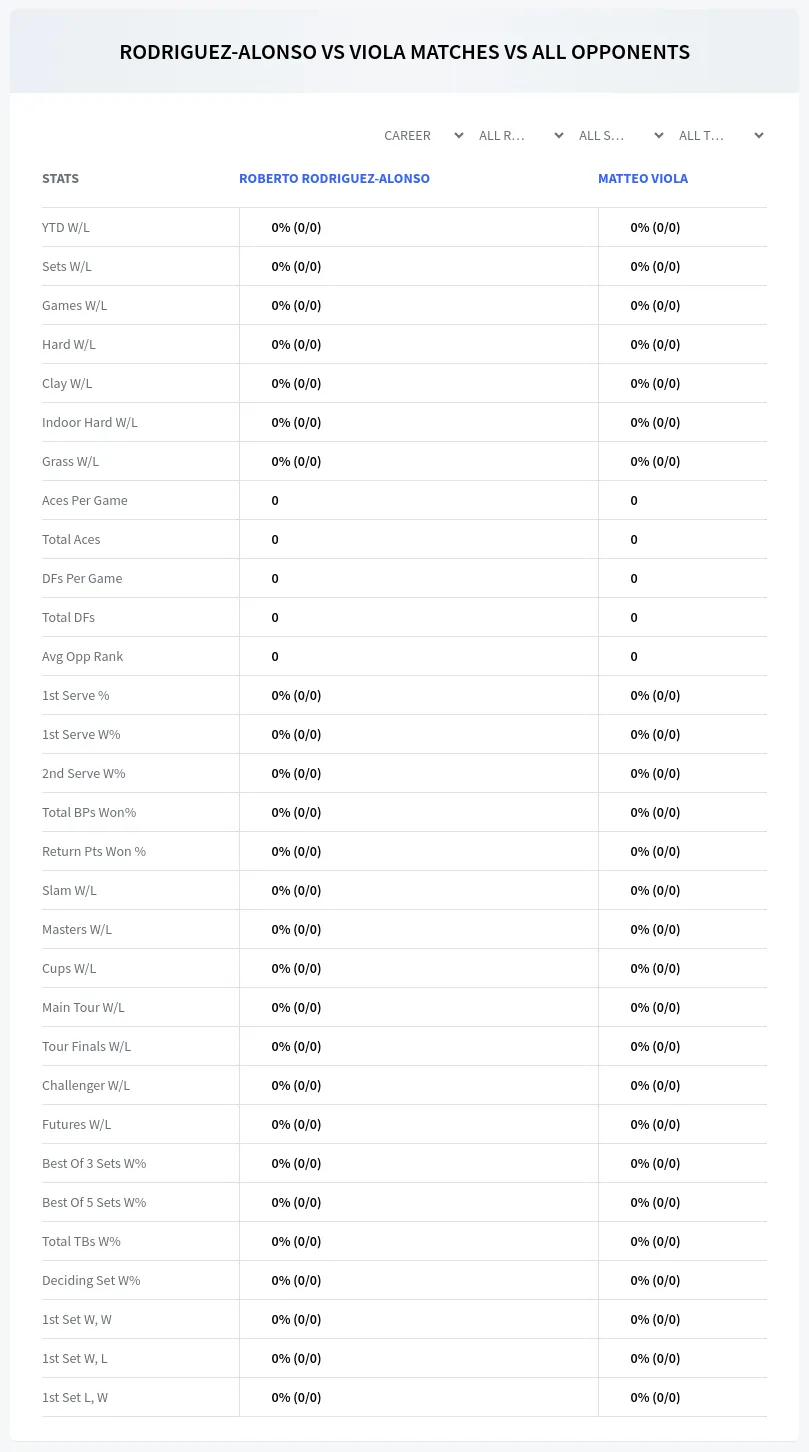The image size is (809, 1452).
Task: Click Rodriguez-Alonso's Total BPs Won% value
Action: (296, 812)
